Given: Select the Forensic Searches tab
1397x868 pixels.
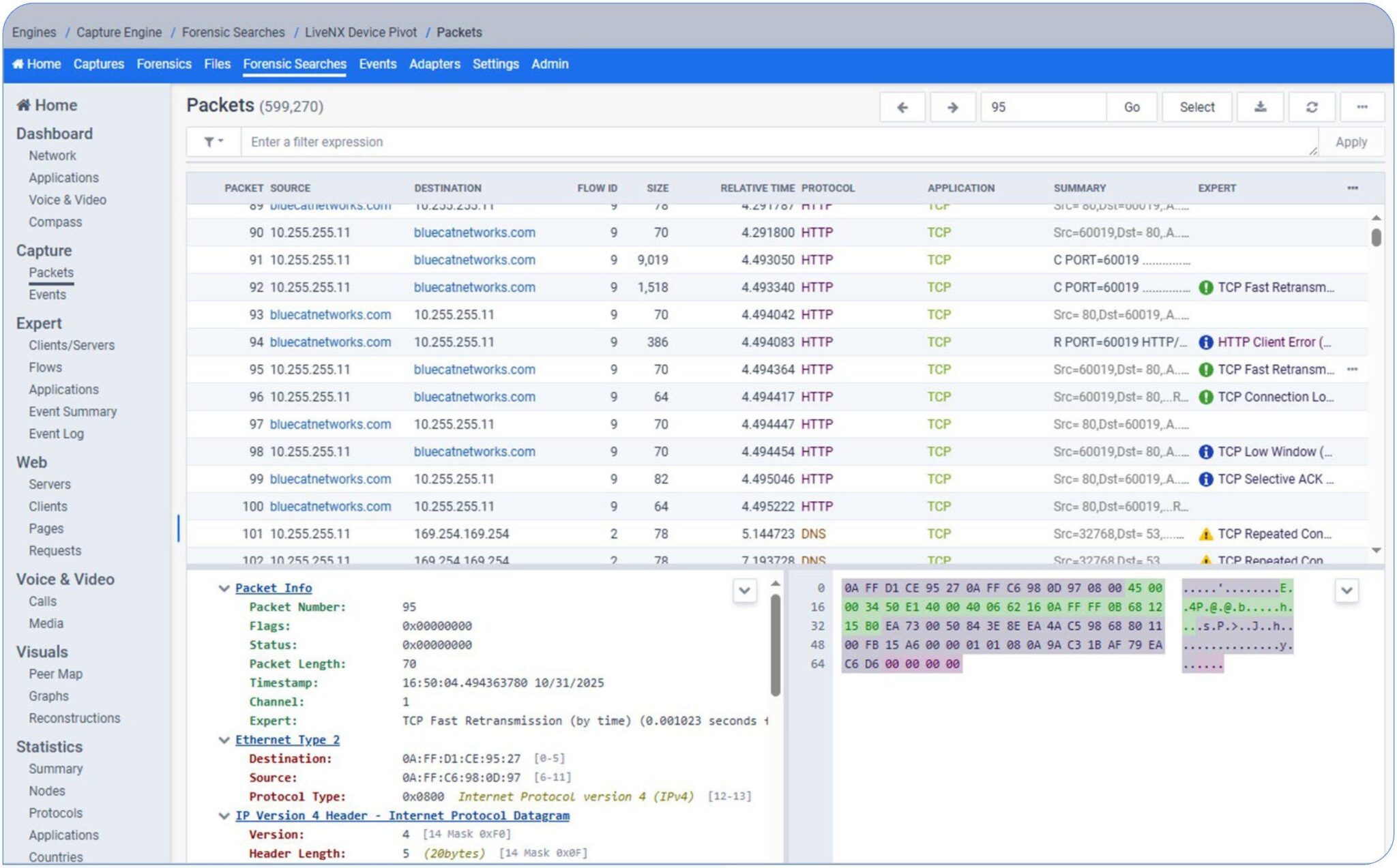Looking at the screenshot, I should click(295, 64).
